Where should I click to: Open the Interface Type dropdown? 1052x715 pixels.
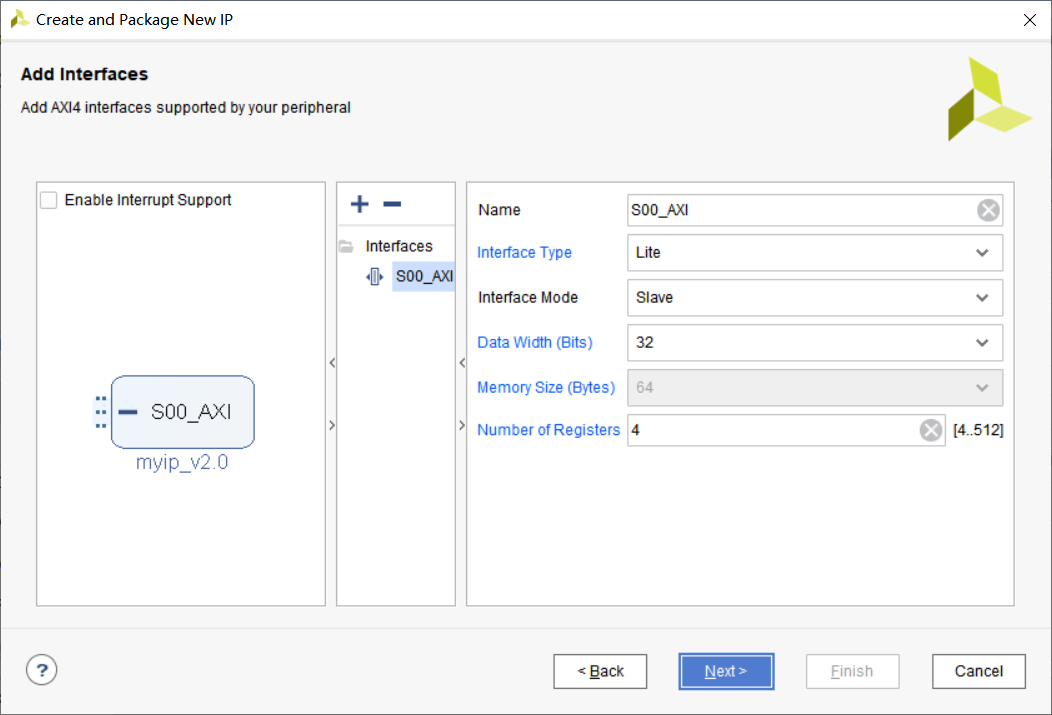pos(814,253)
